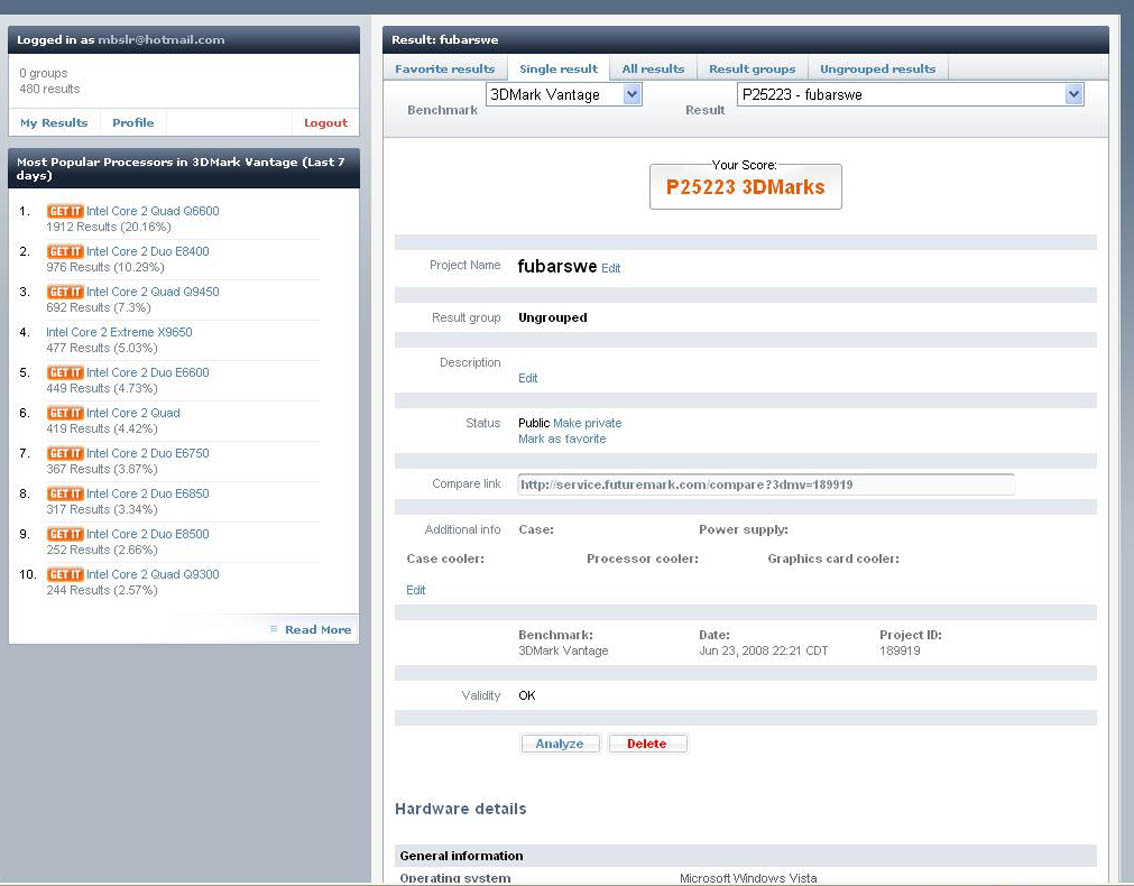
Task: Click Edit under Description
Action: [527, 378]
